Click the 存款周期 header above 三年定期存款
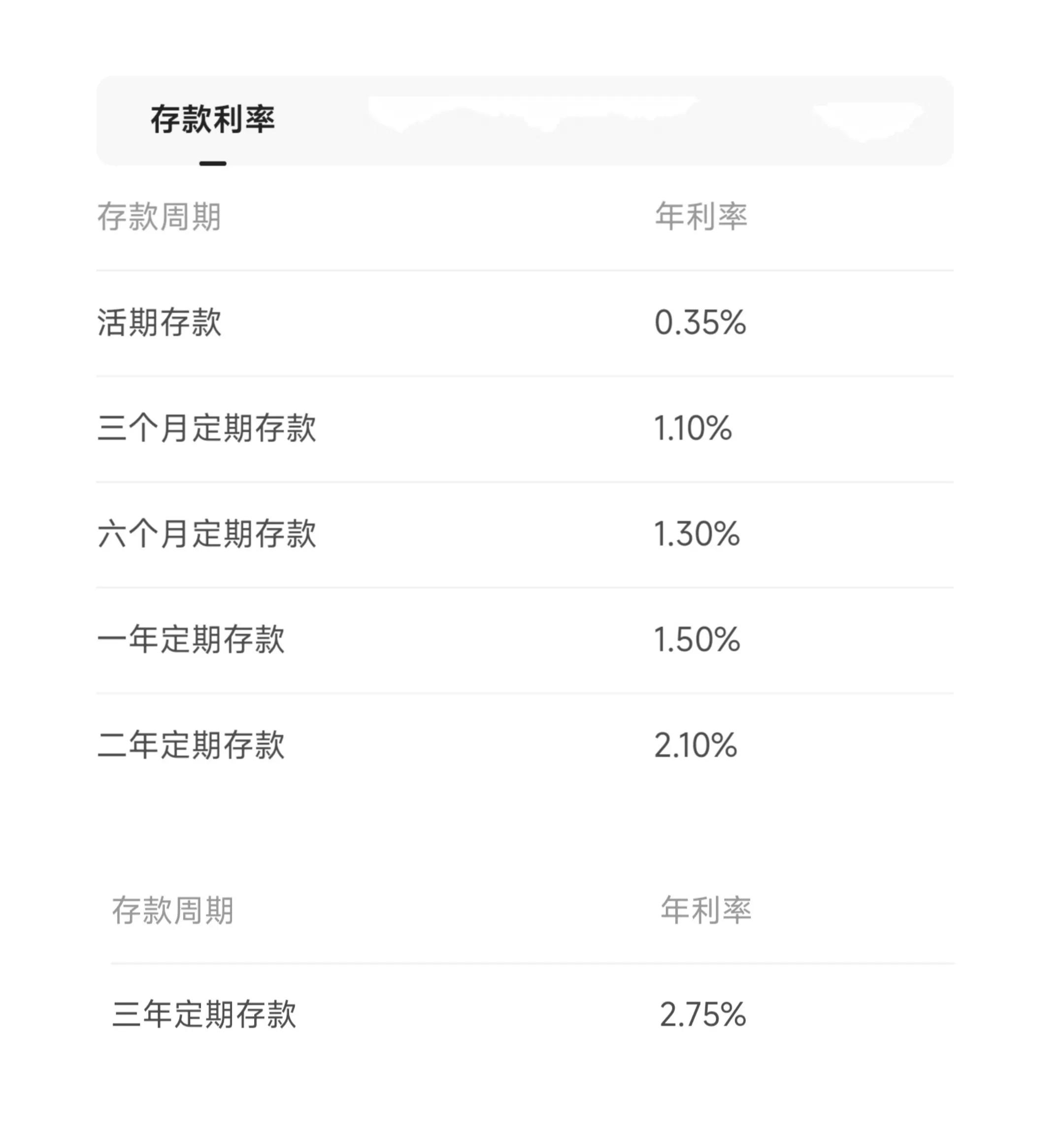Screen dimensions: 1064x1142 [x=173, y=911]
